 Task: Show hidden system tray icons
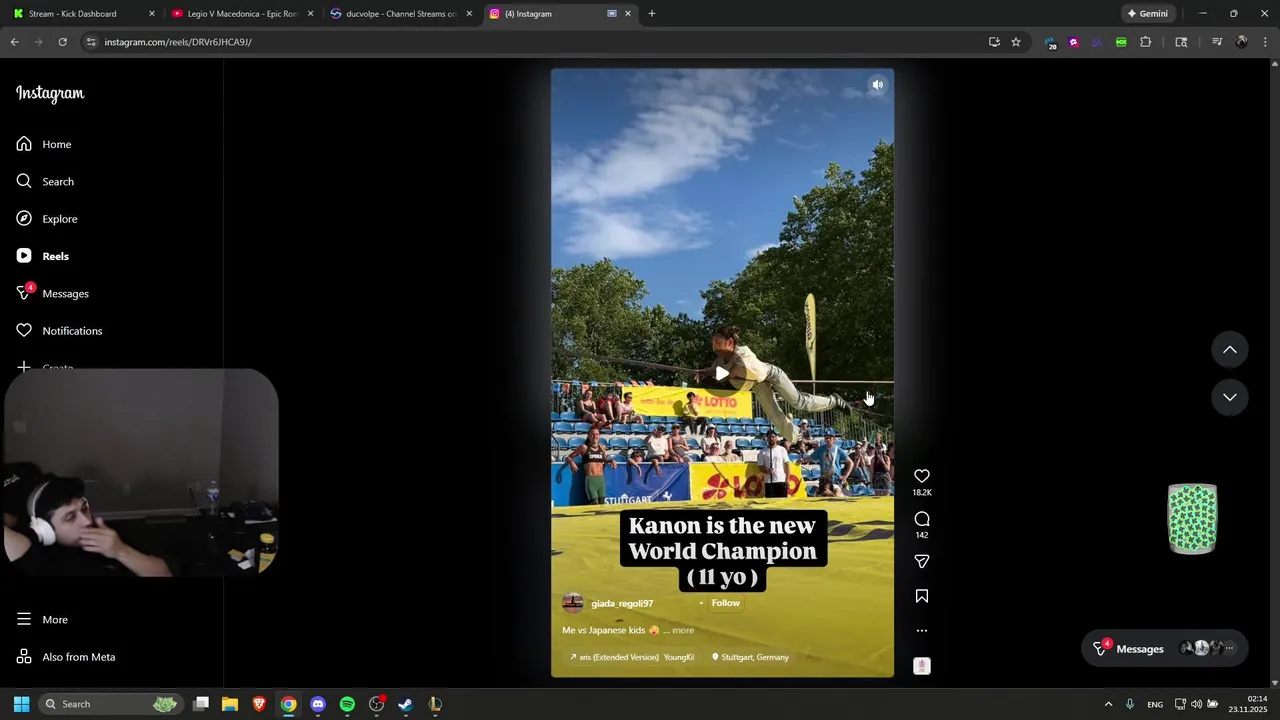1108,704
